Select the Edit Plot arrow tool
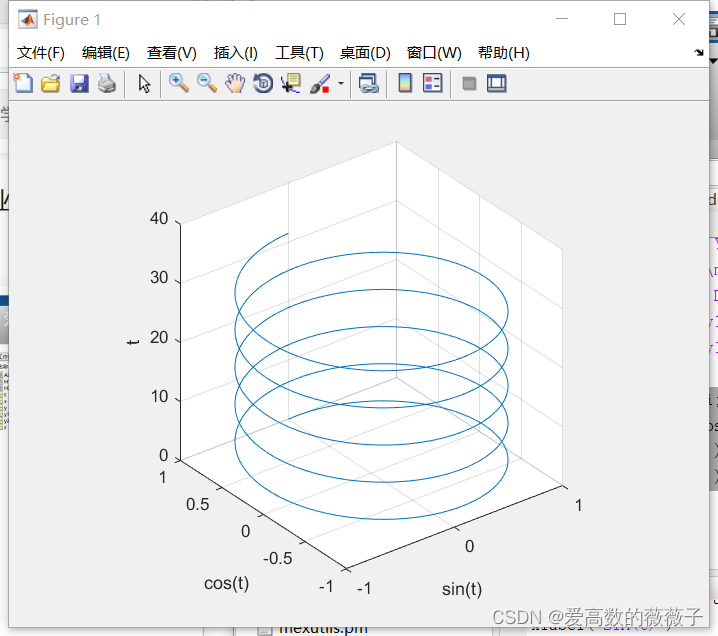The image size is (718, 636). [144, 84]
